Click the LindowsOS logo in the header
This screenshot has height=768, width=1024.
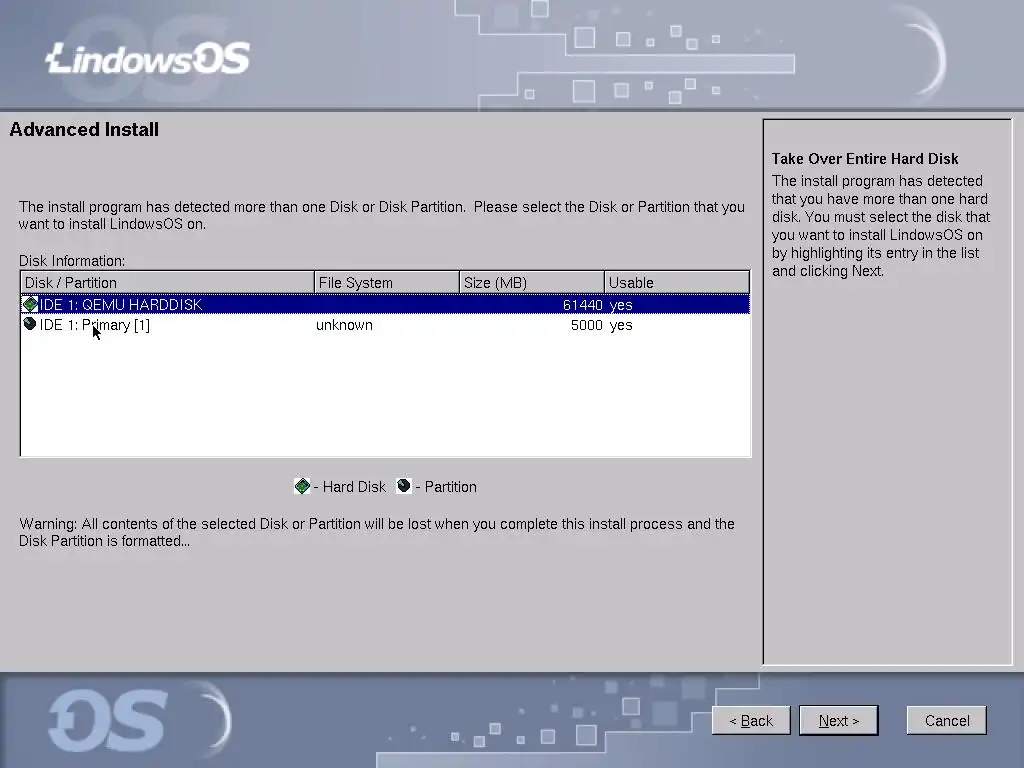tap(148, 58)
